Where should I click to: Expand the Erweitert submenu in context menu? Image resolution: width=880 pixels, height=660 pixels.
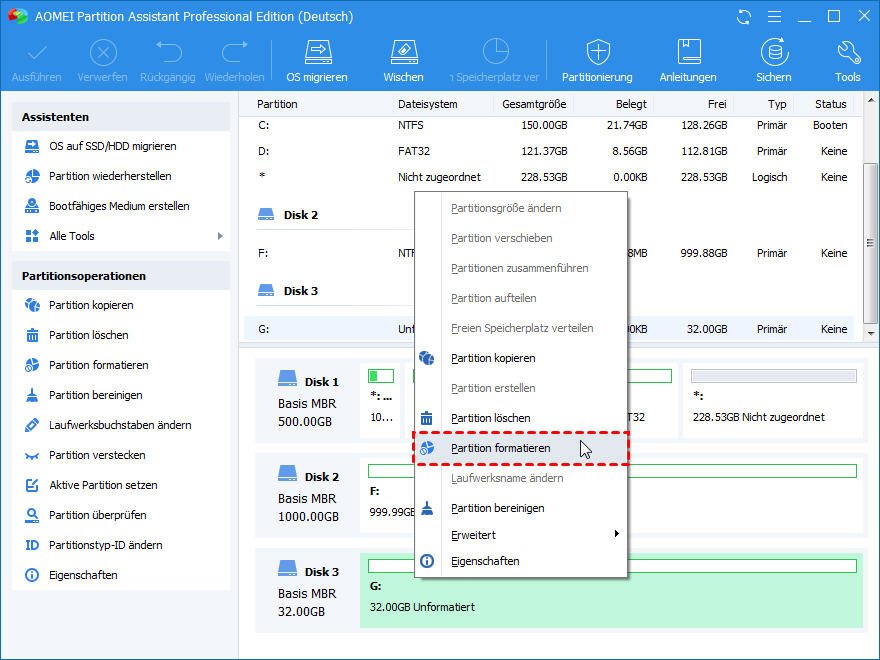click(x=521, y=535)
